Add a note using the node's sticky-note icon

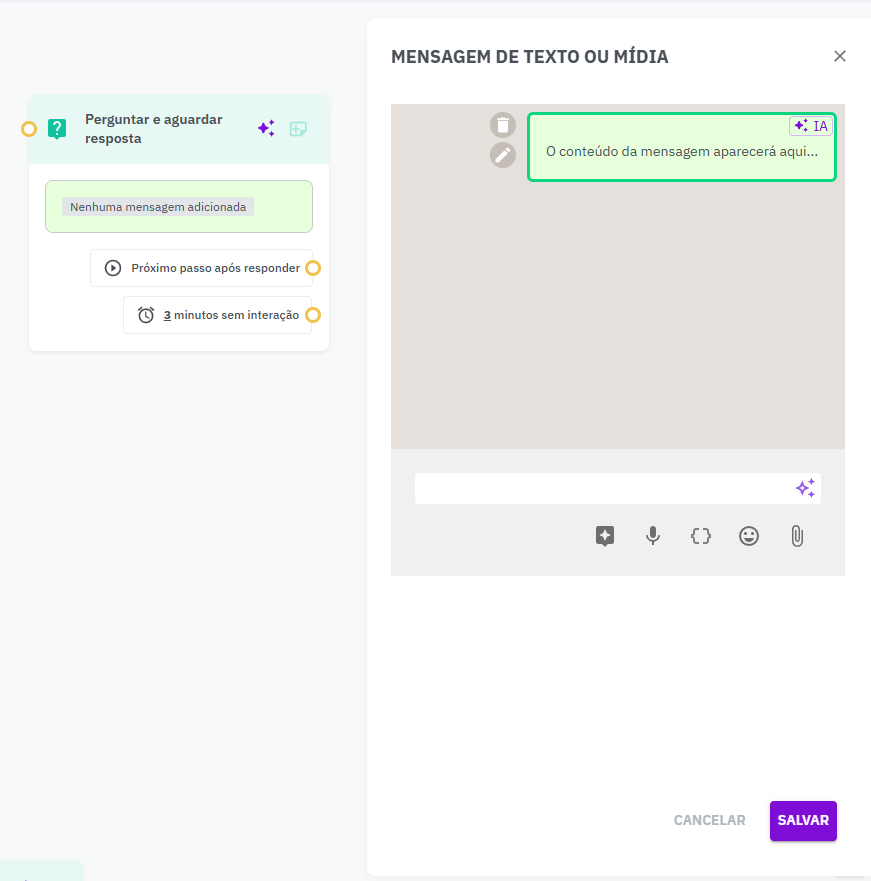[298, 128]
